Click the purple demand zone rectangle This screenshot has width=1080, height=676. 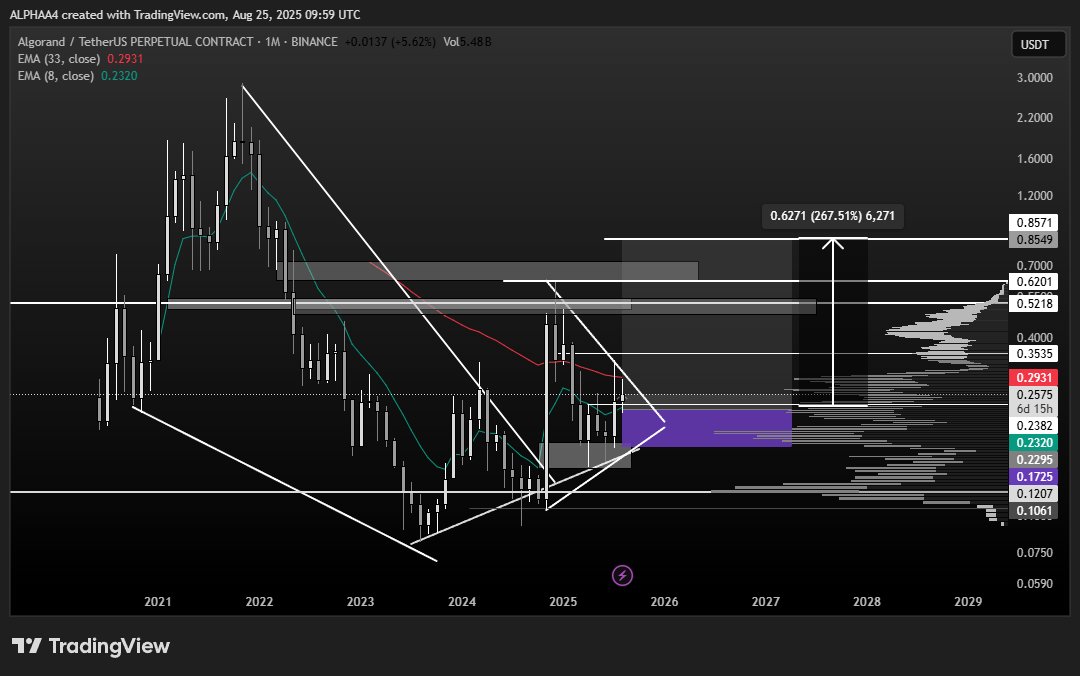coord(706,427)
